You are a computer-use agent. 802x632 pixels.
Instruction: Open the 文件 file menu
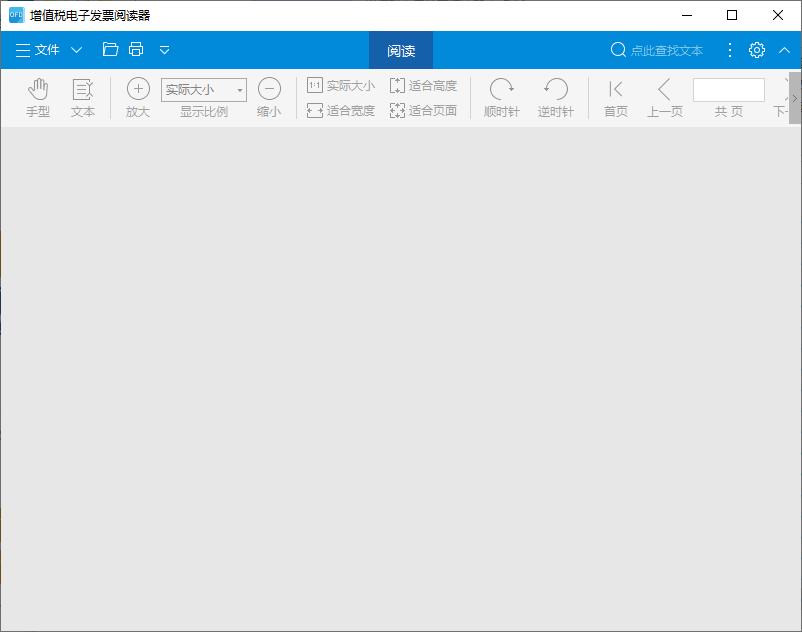click(x=37, y=50)
